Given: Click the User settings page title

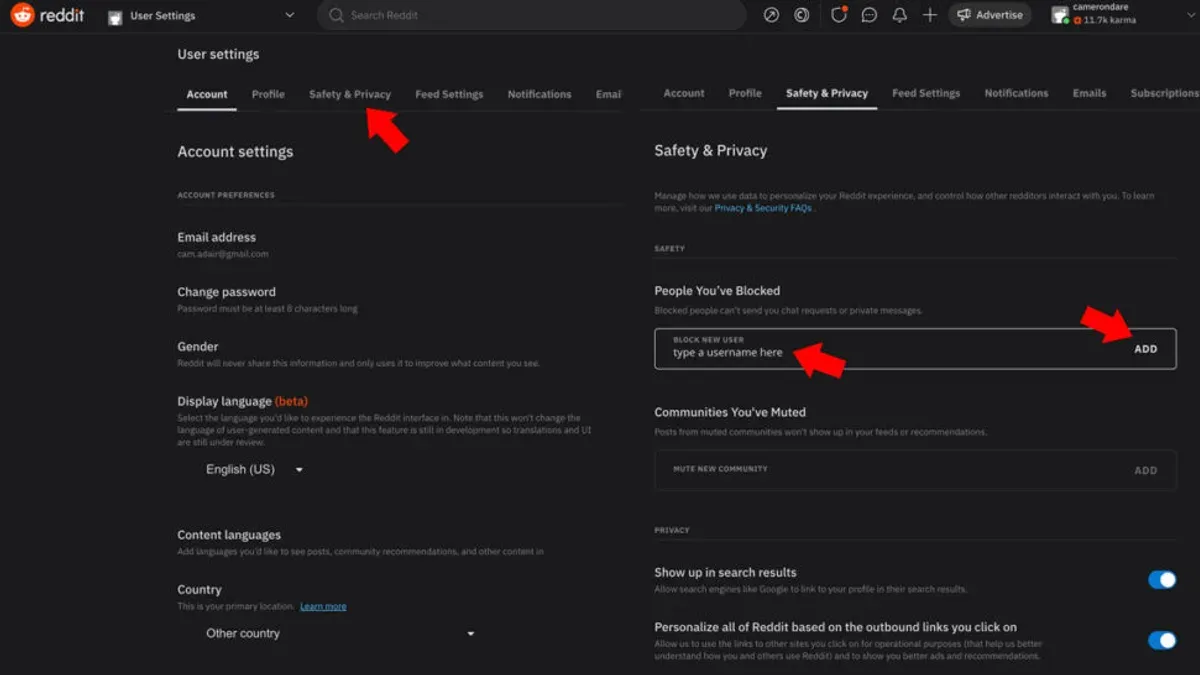Looking at the screenshot, I should (218, 54).
